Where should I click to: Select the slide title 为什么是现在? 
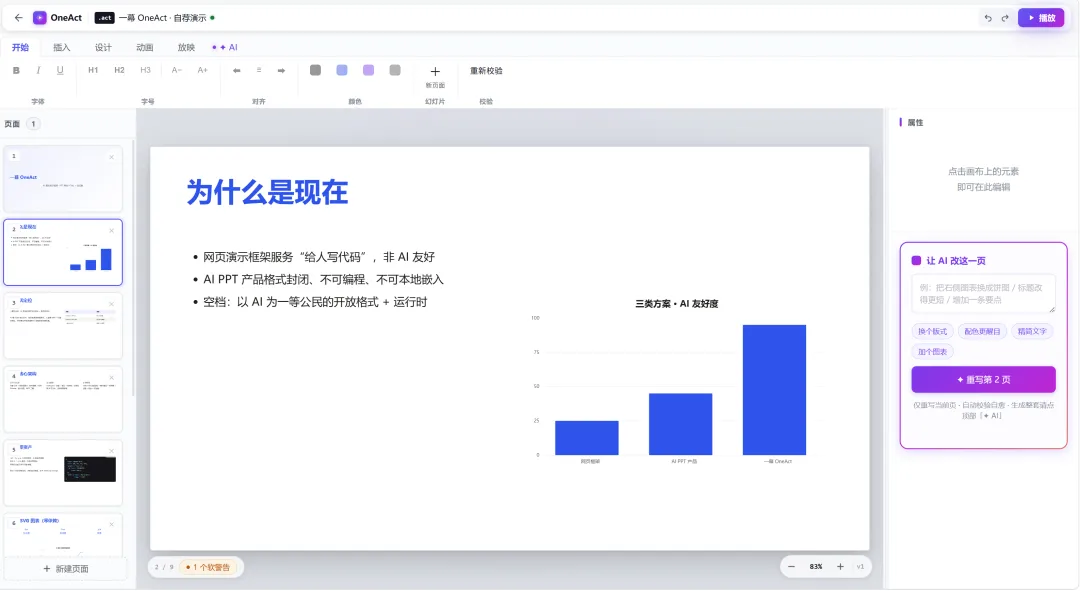pos(267,192)
